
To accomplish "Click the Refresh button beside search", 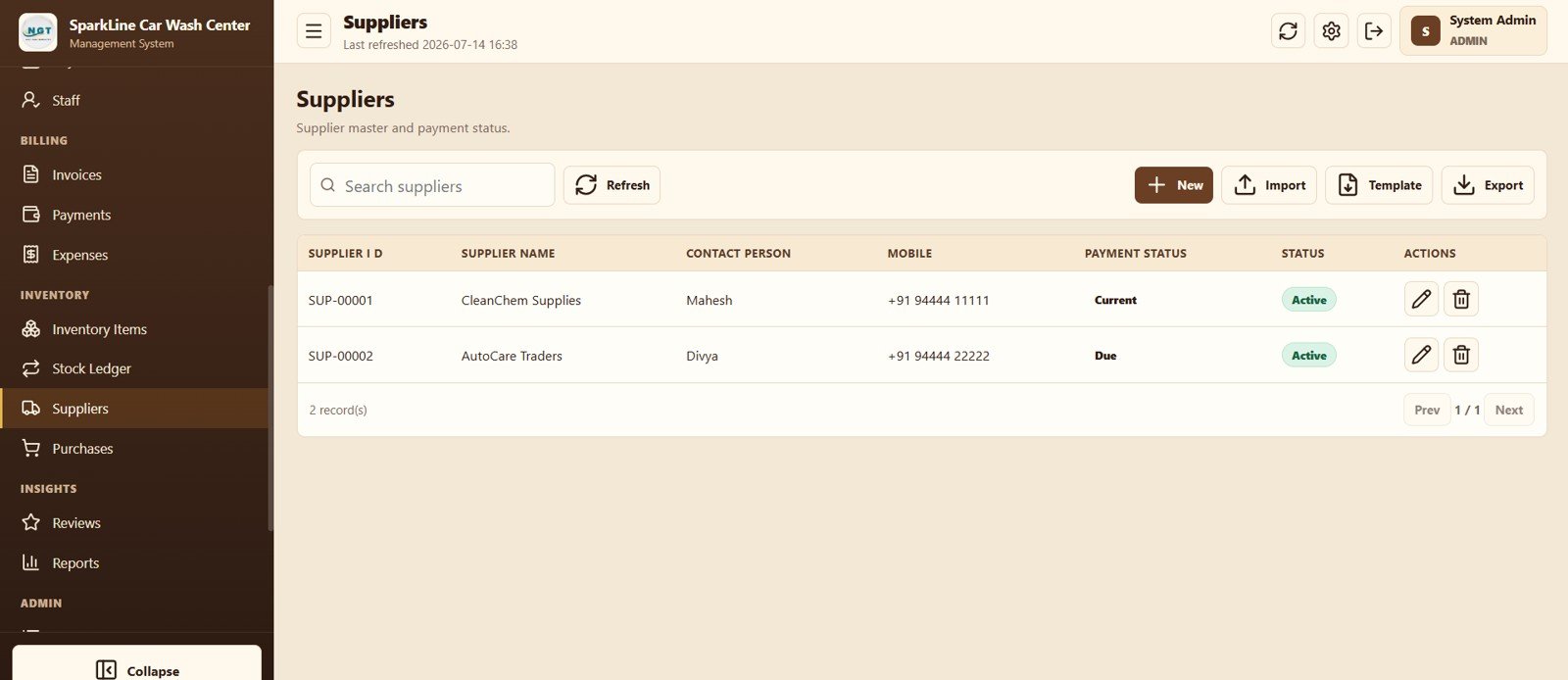I will [612, 185].
